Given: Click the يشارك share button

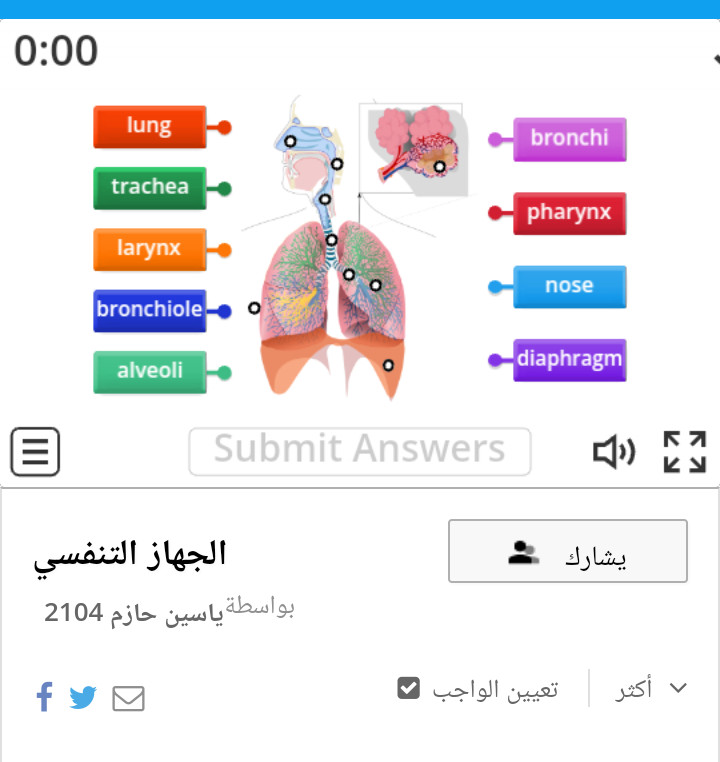Looking at the screenshot, I should pyautogui.click(x=567, y=551).
